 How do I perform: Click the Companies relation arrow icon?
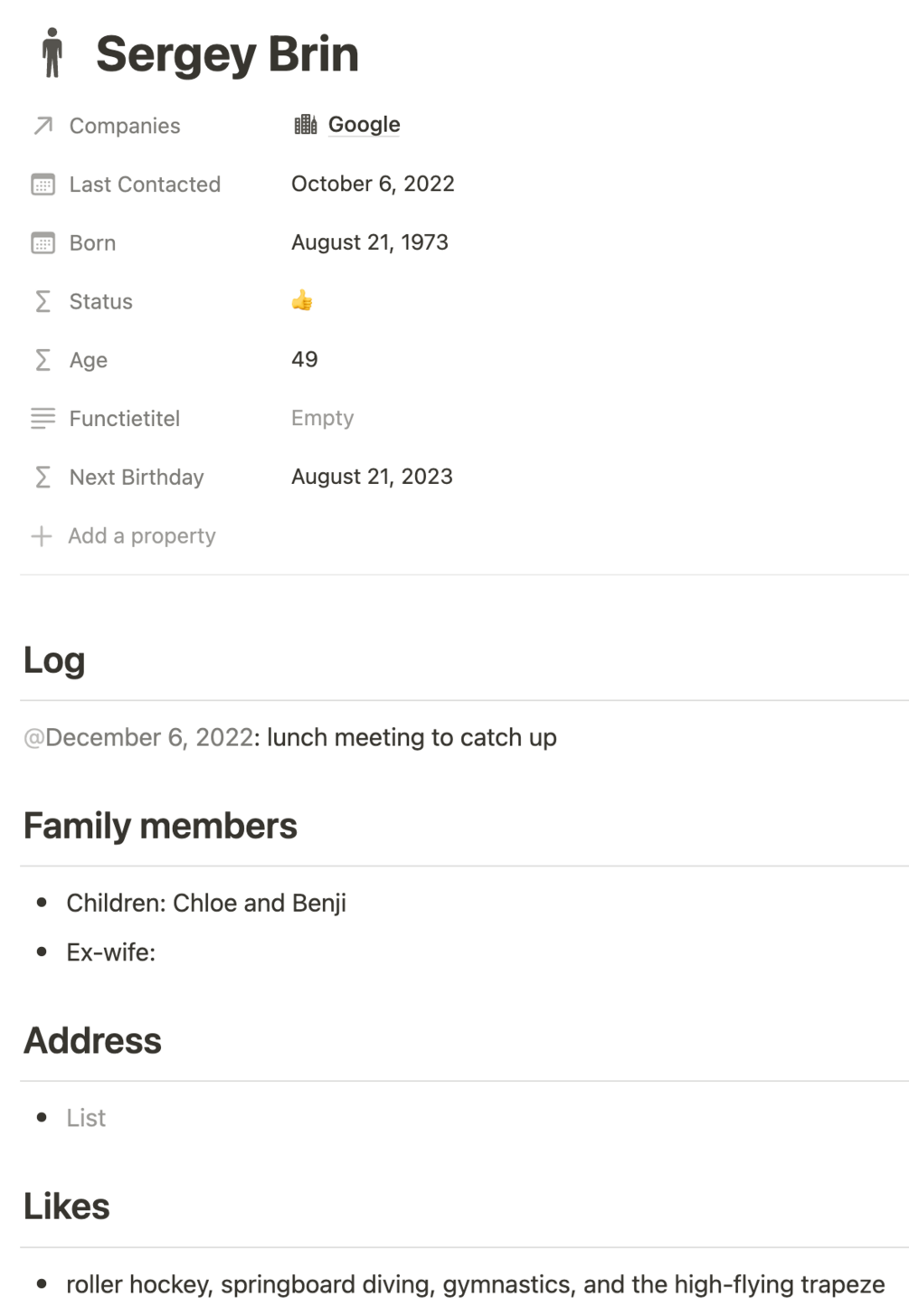point(43,126)
